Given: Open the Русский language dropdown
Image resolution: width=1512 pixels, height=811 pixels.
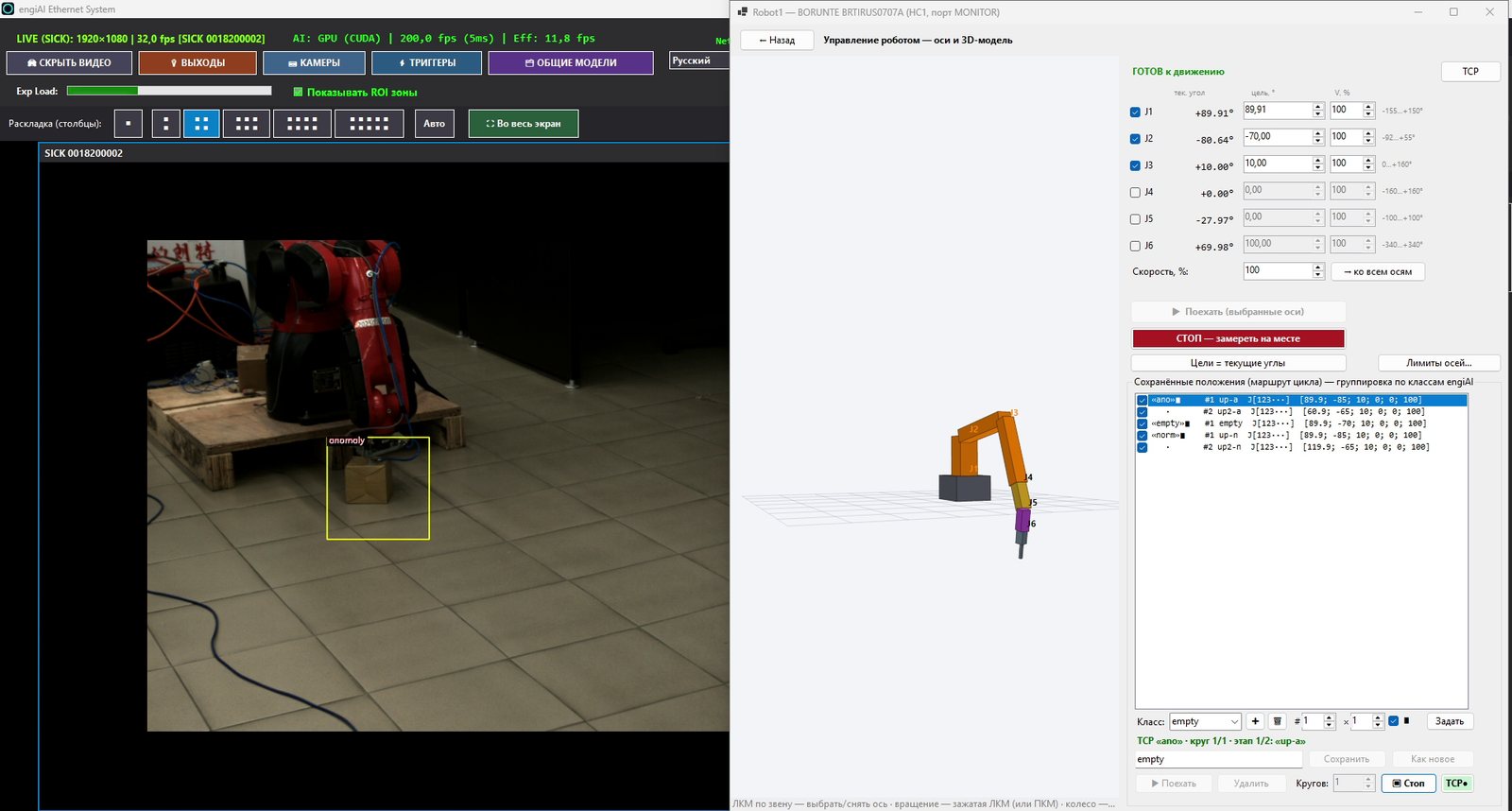Looking at the screenshot, I should [699, 60].
